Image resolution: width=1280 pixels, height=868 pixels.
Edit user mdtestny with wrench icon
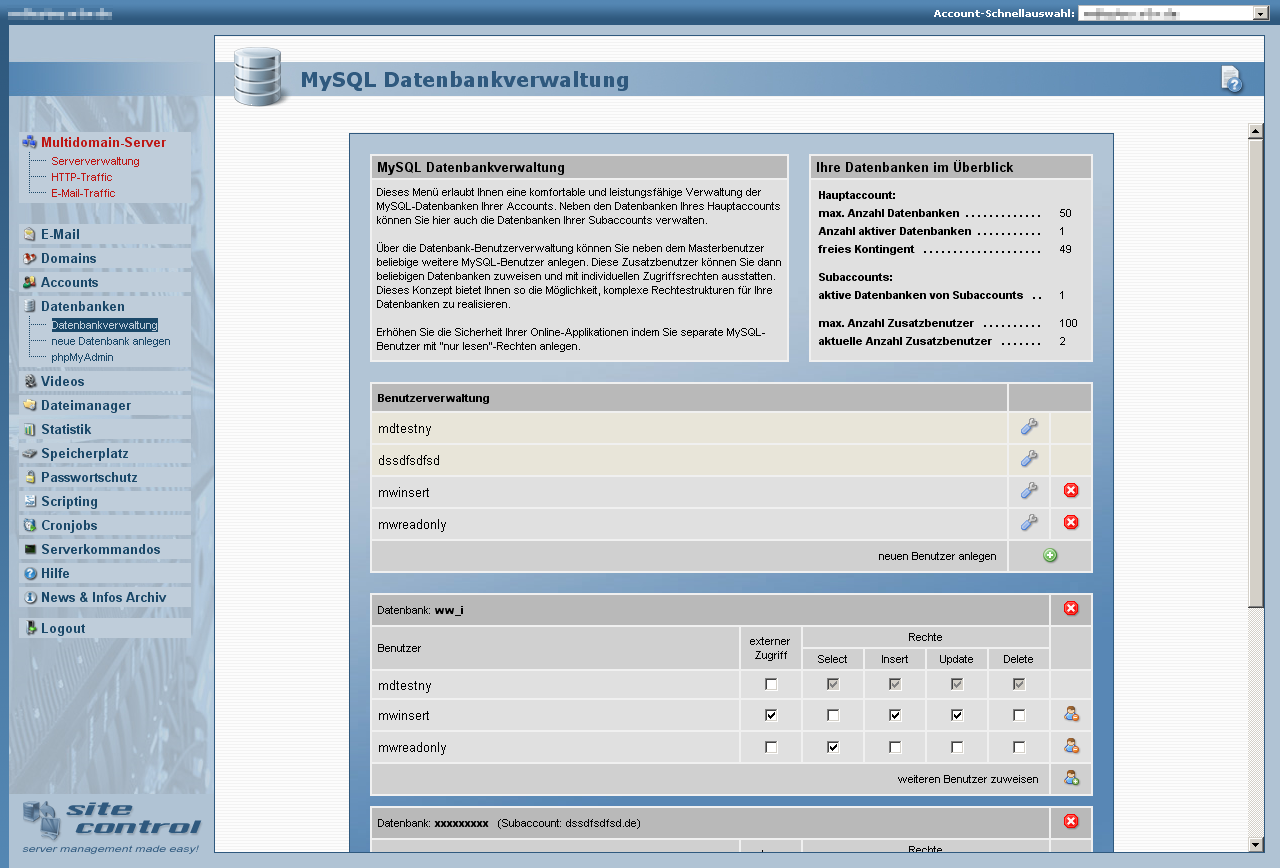[1029, 427]
